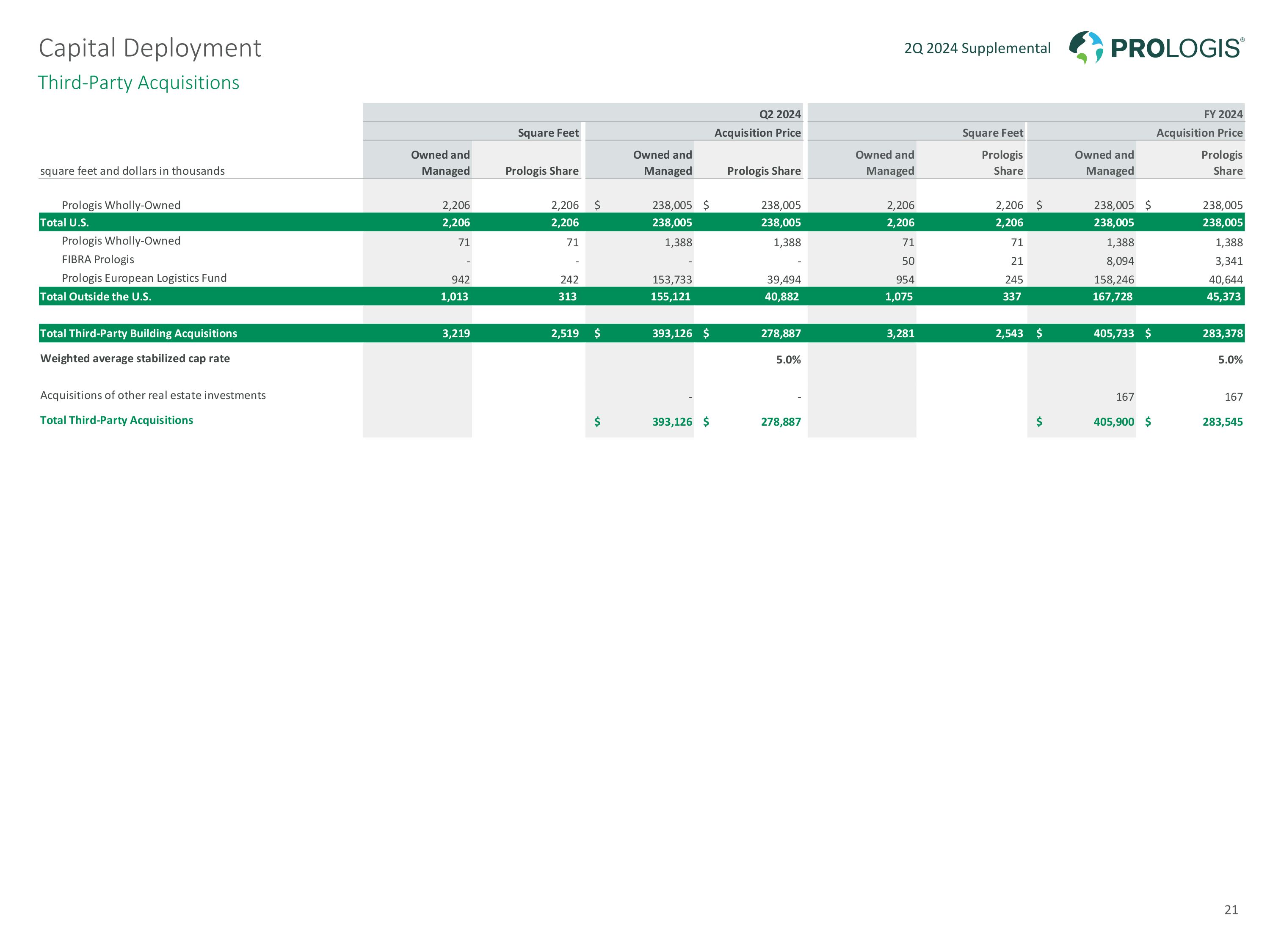Click the "Total U.S." row label
The width and height of the screenshot is (1270, 952).
coord(64,223)
